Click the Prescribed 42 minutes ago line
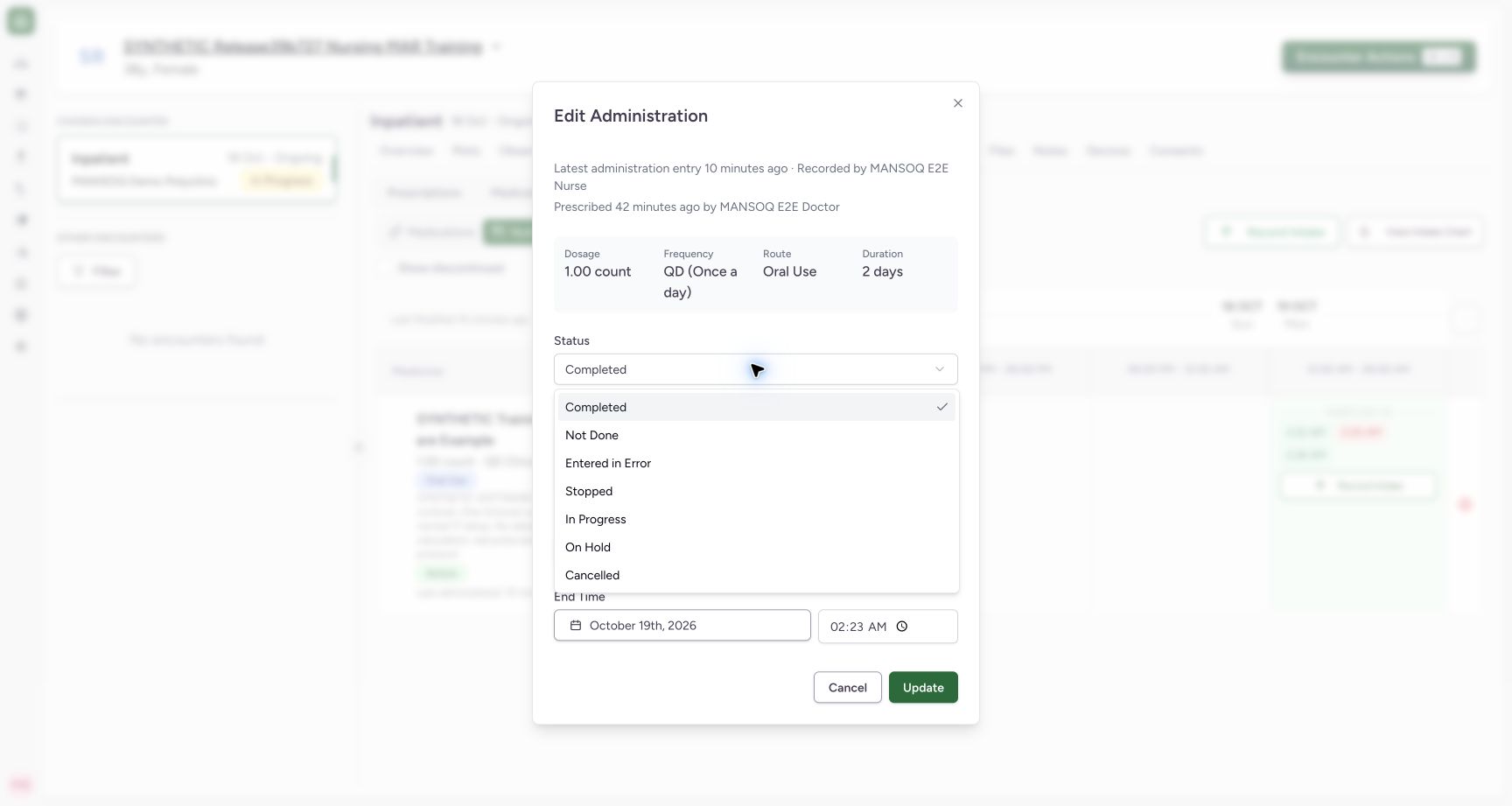The width and height of the screenshot is (1512, 806). (696, 207)
